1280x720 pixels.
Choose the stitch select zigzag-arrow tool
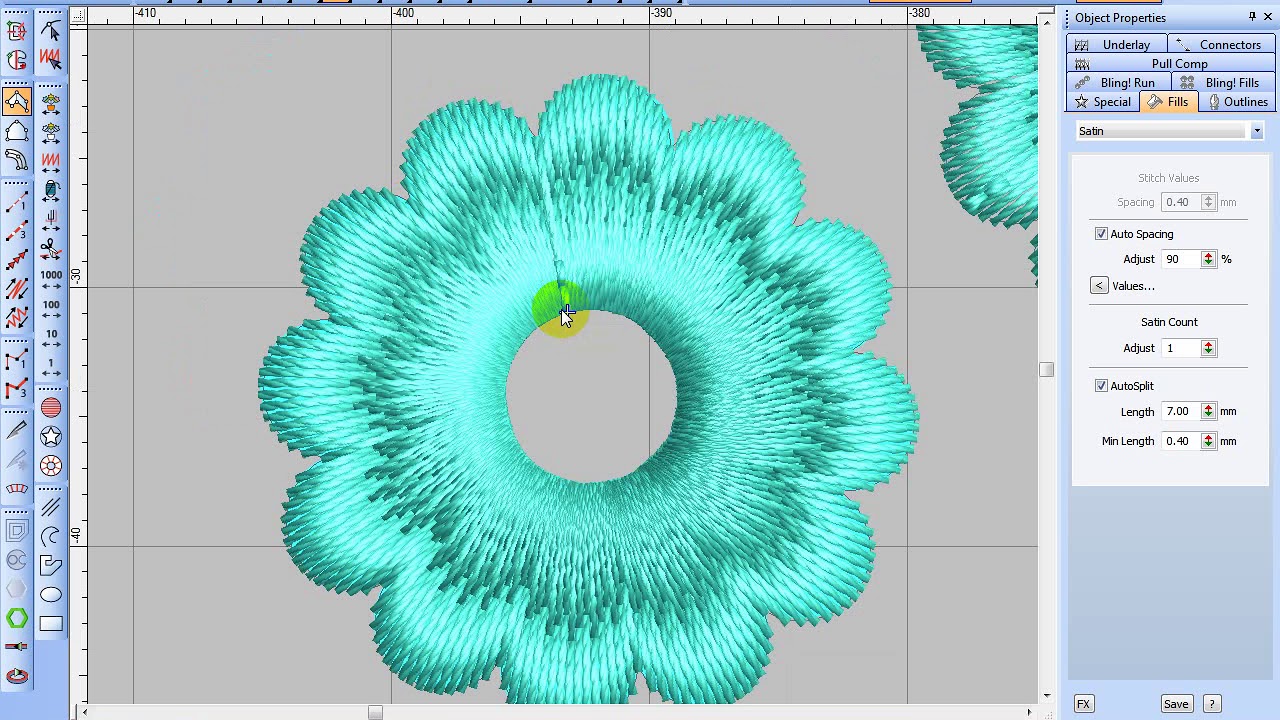51,58
